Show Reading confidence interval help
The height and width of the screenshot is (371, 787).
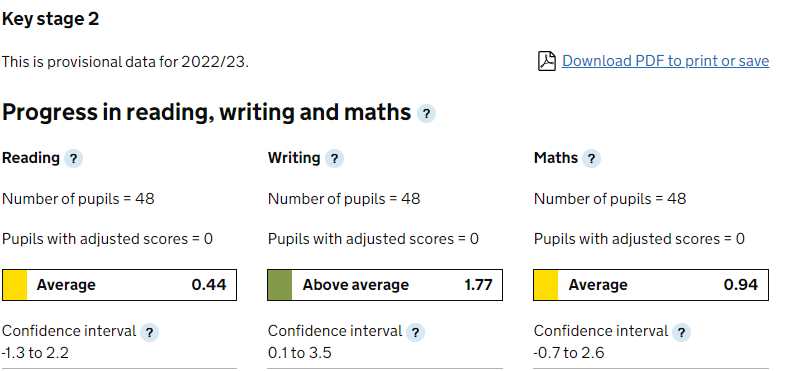pyautogui.click(x=149, y=332)
